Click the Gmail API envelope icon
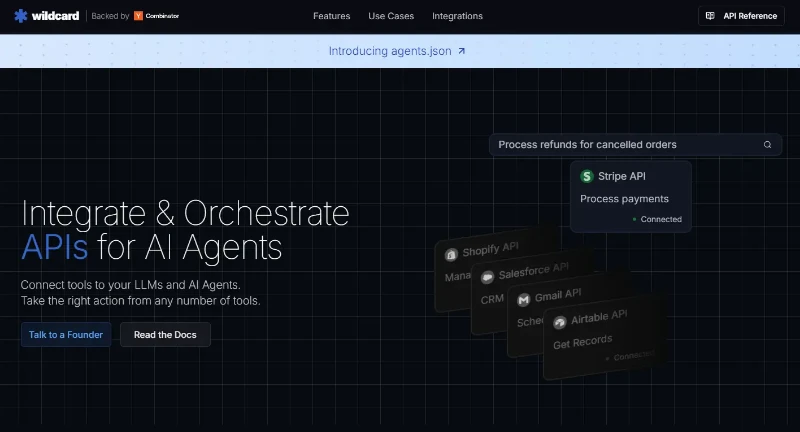The width and height of the screenshot is (800, 432). pos(523,300)
